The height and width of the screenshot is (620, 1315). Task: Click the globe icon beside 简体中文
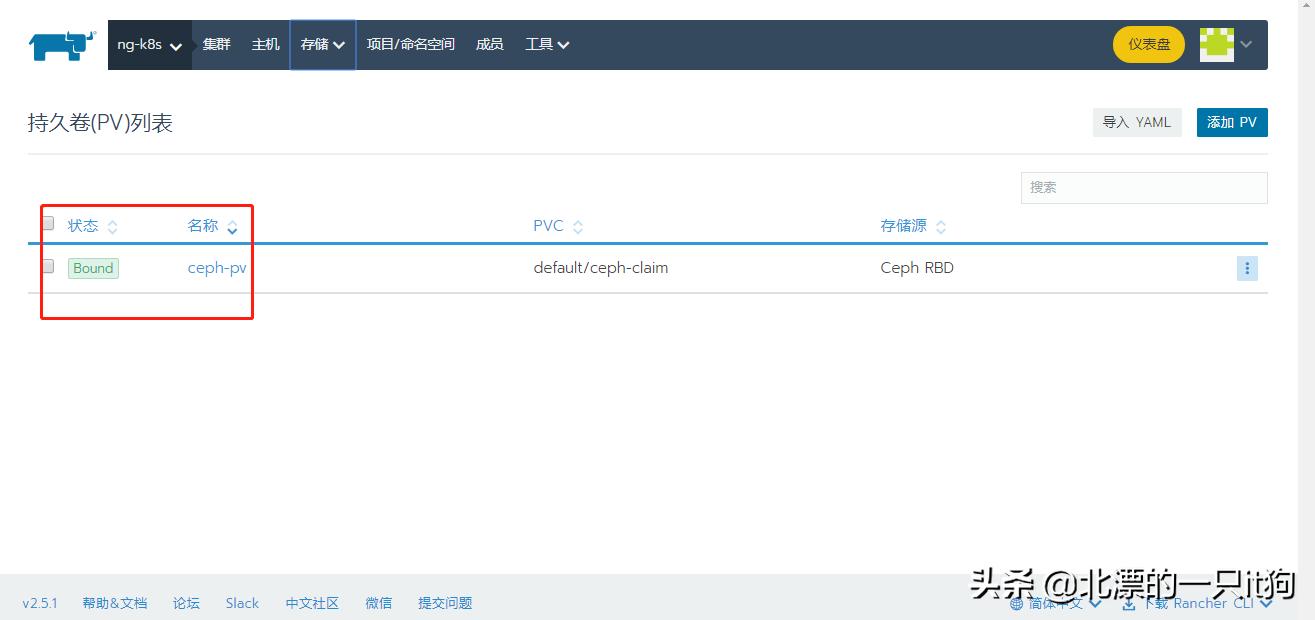pos(1019,603)
